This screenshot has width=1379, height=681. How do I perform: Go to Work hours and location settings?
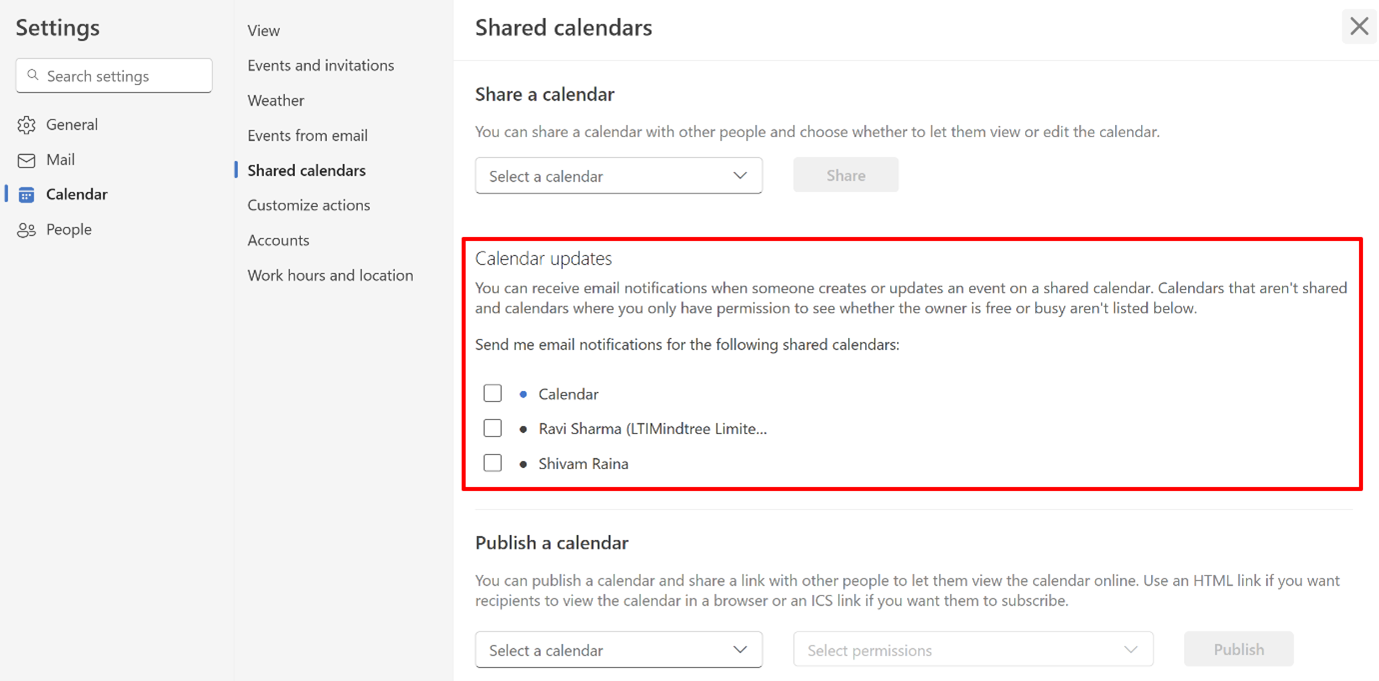[330, 275]
